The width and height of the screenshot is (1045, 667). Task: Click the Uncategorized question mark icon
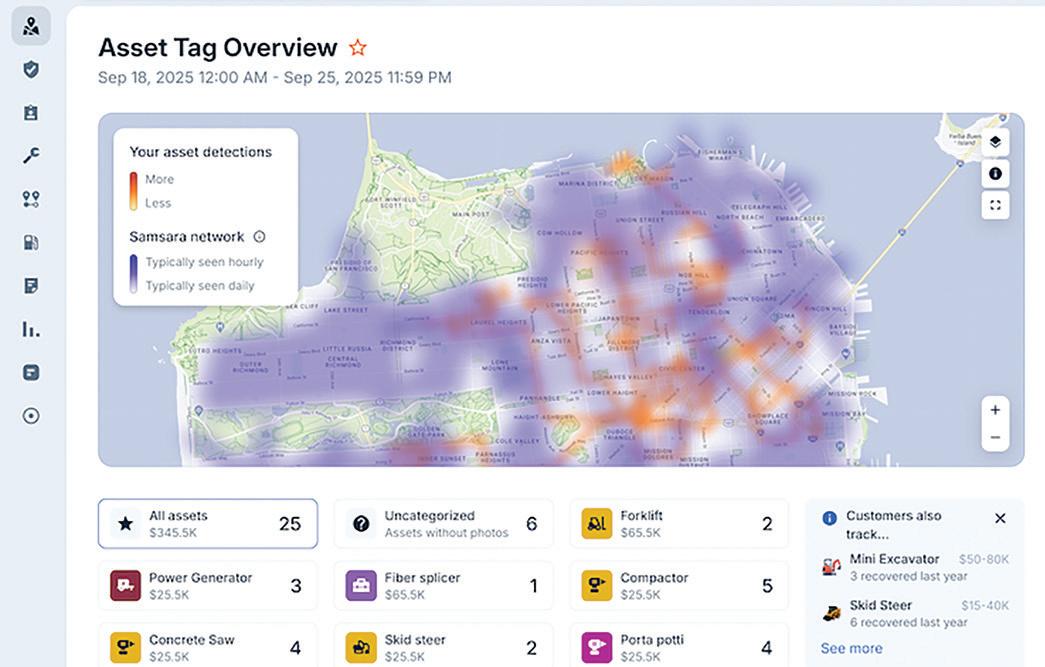point(361,524)
